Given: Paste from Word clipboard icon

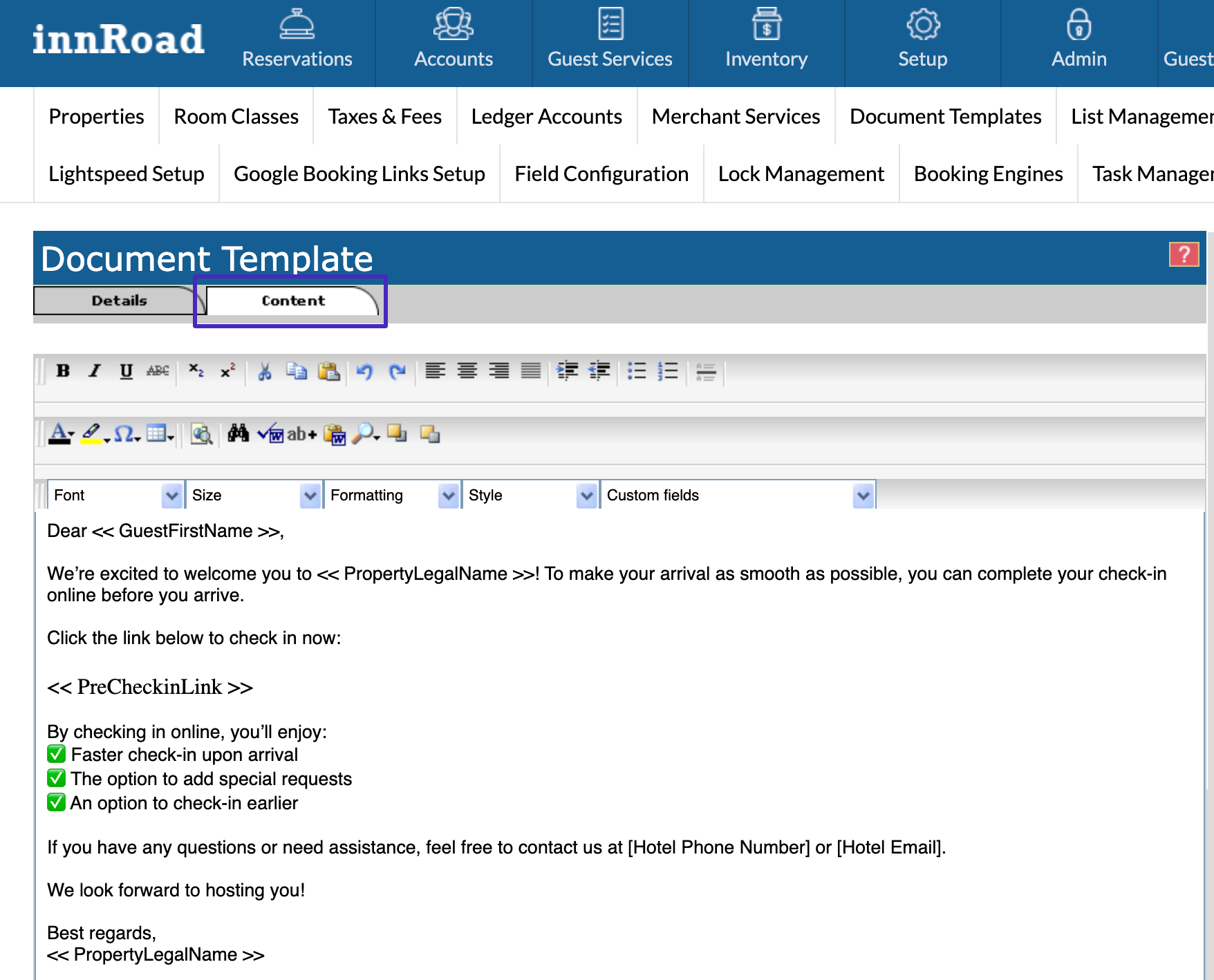Looking at the screenshot, I should click(335, 434).
